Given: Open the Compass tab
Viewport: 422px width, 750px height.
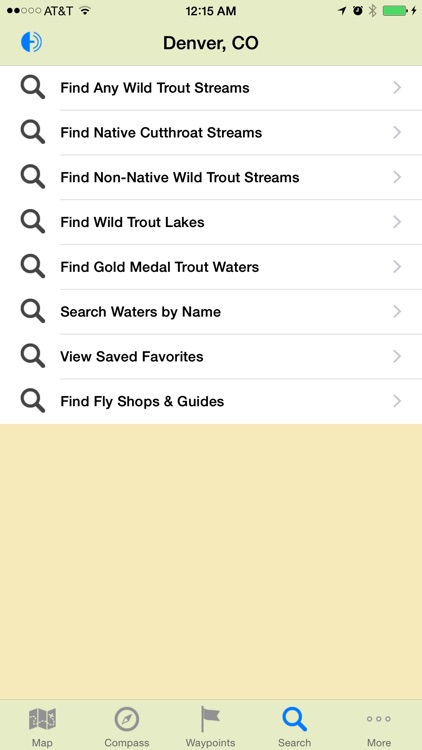Looking at the screenshot, I should (x=127, y=727).
